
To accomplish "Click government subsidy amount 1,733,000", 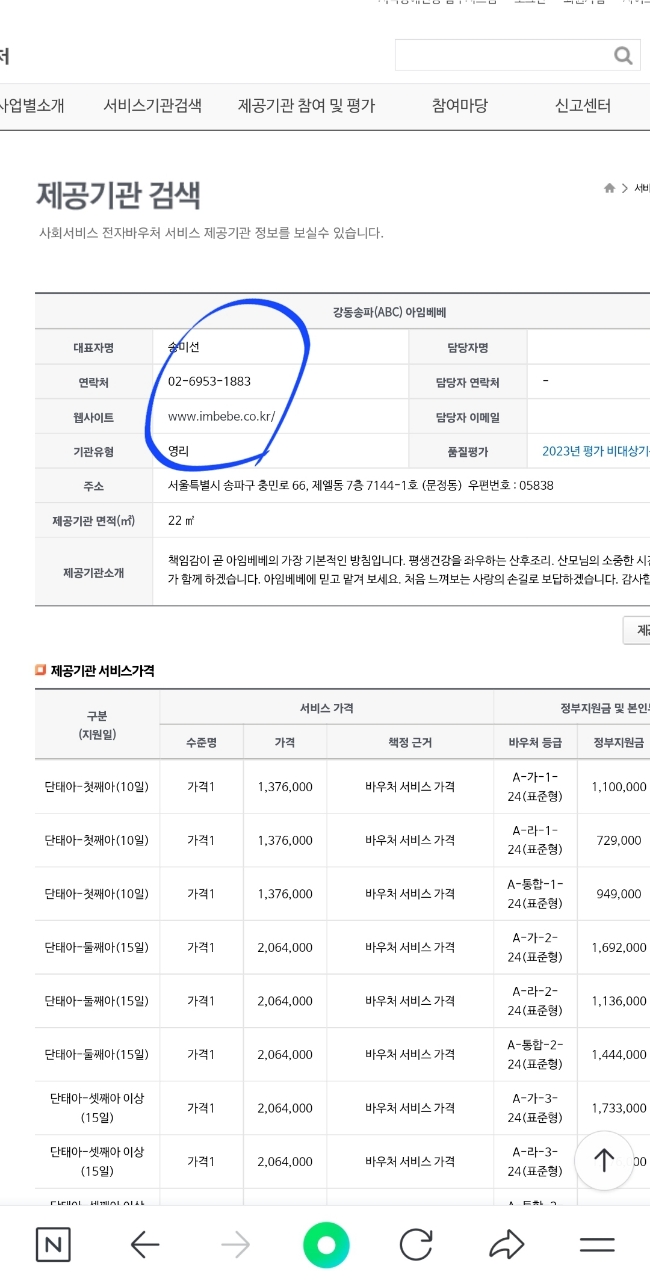I will point(619,1108).
